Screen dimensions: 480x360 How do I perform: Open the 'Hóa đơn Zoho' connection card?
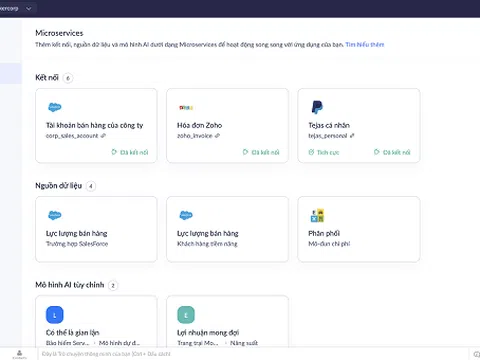228,126
